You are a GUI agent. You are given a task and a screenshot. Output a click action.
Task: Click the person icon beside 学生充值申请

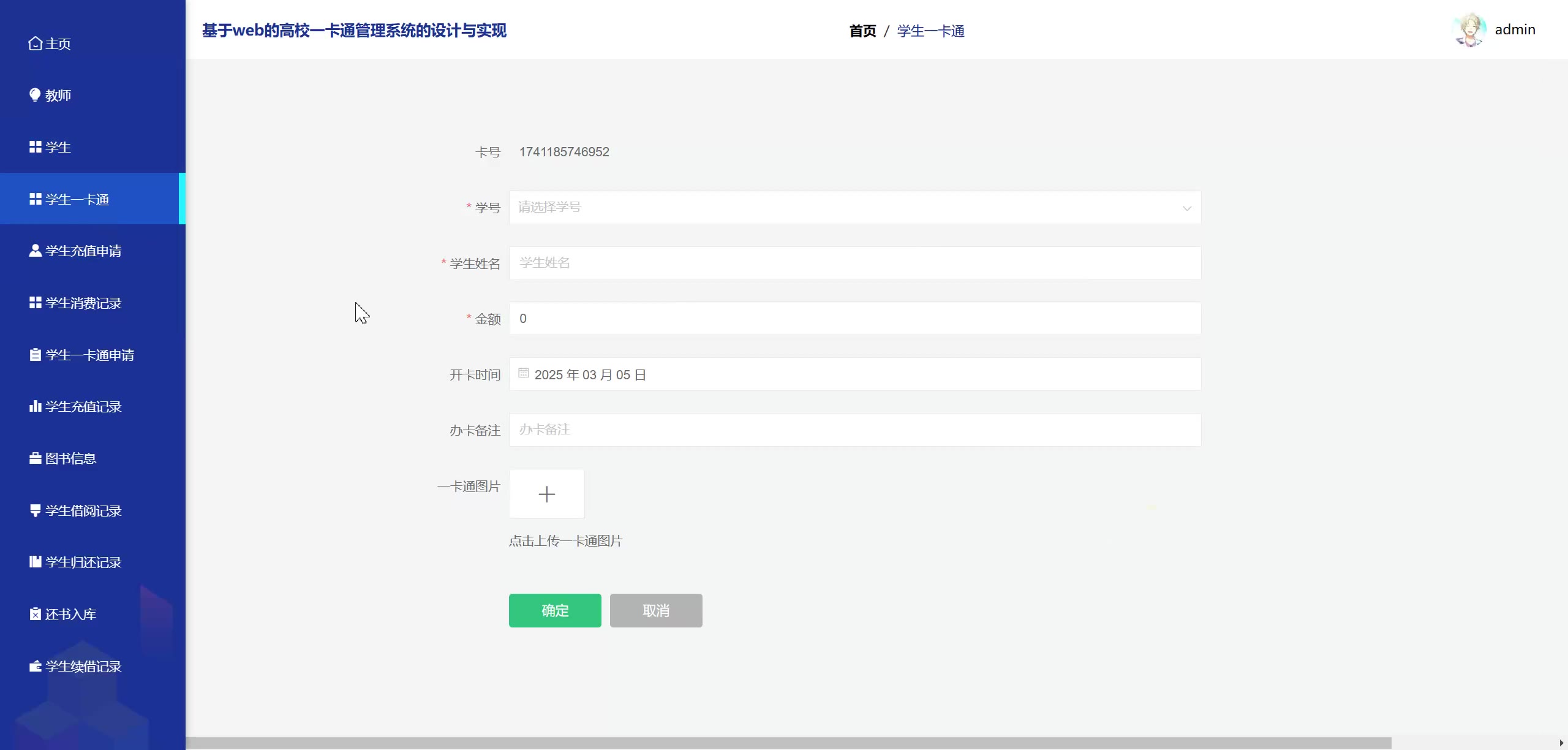pyautogui.click(x=35, y=251)
